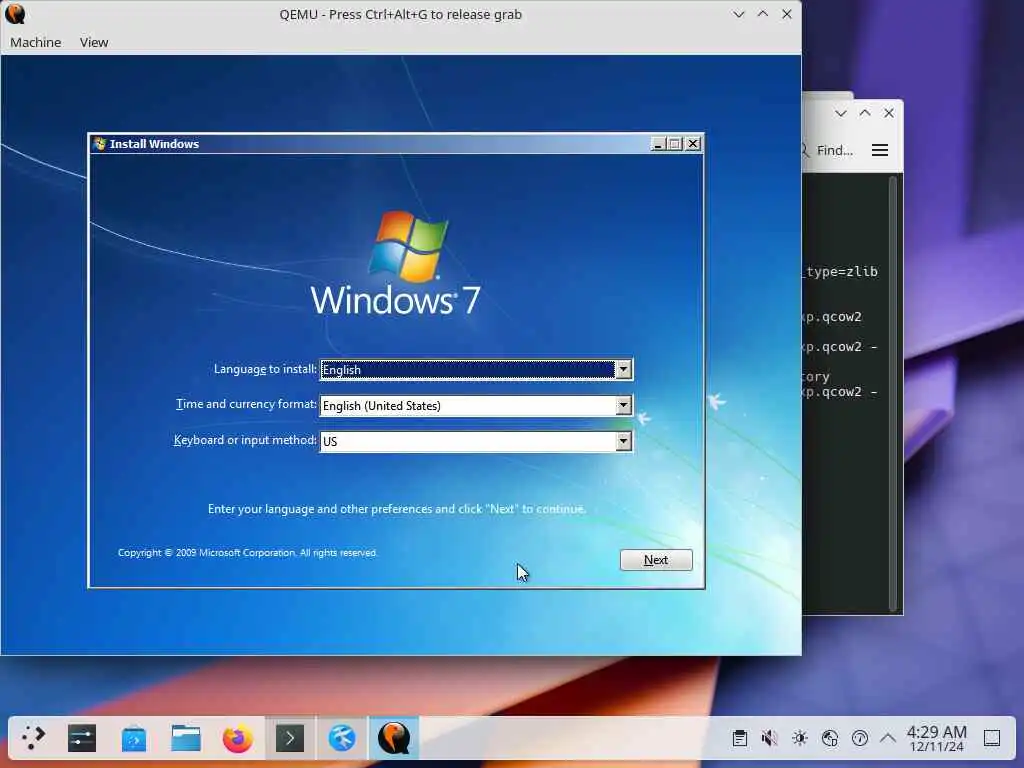Click the muted volume tray icon

pyautogui.click(x=769, y=738)
